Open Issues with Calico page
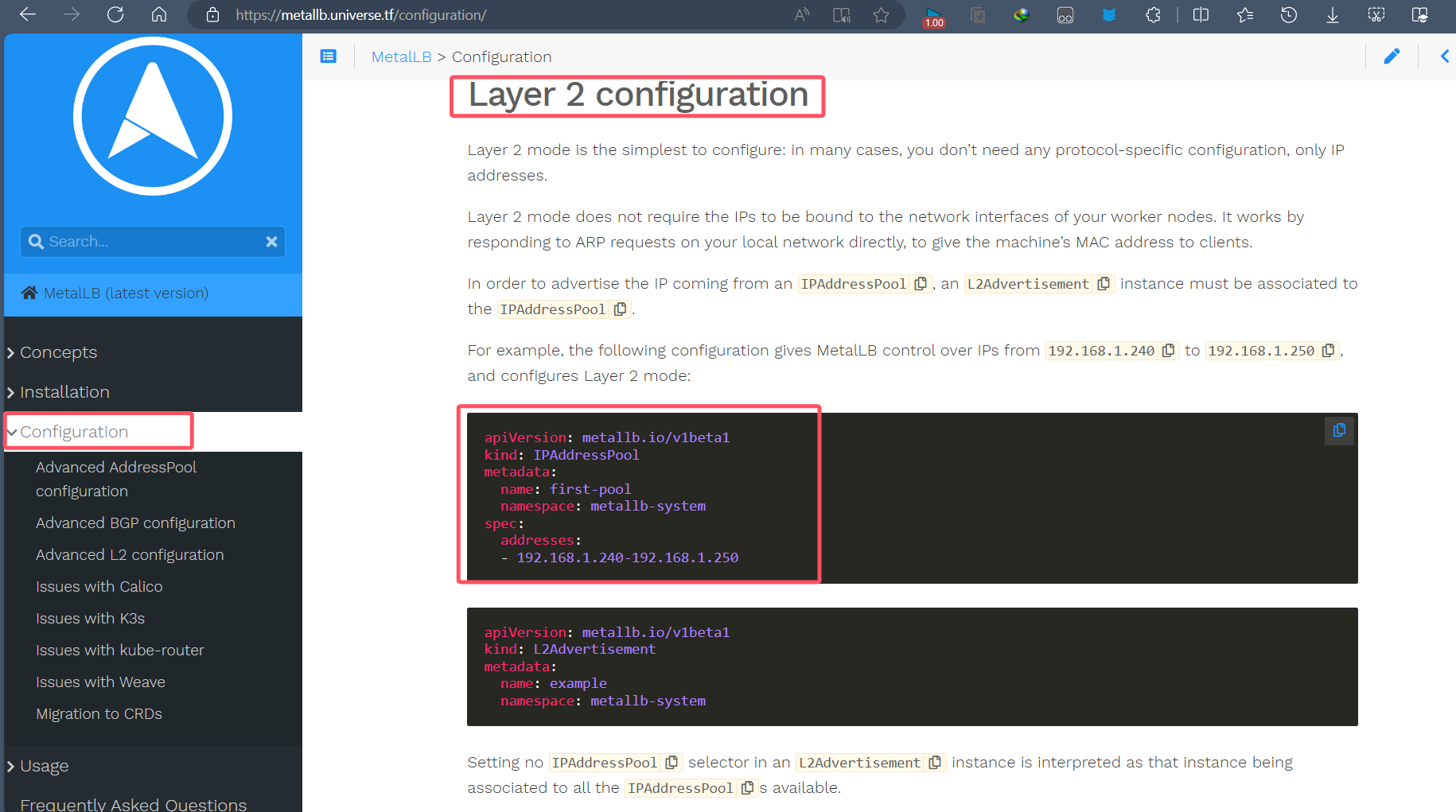The height and width of the screenshot is (812, 1456). pyautogui.click(x=99, y=586)
